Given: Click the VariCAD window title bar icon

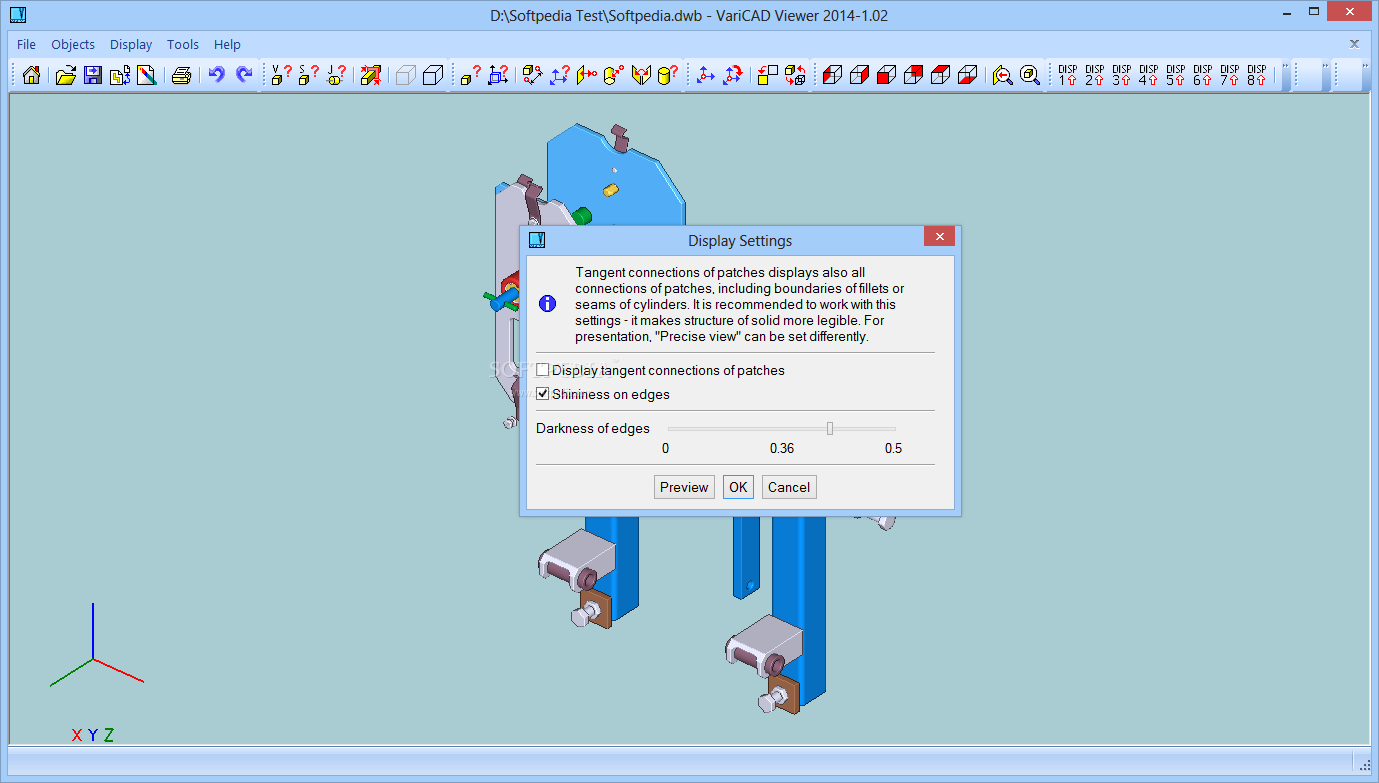Looking at the screenshot, I should tap(18, 15).
